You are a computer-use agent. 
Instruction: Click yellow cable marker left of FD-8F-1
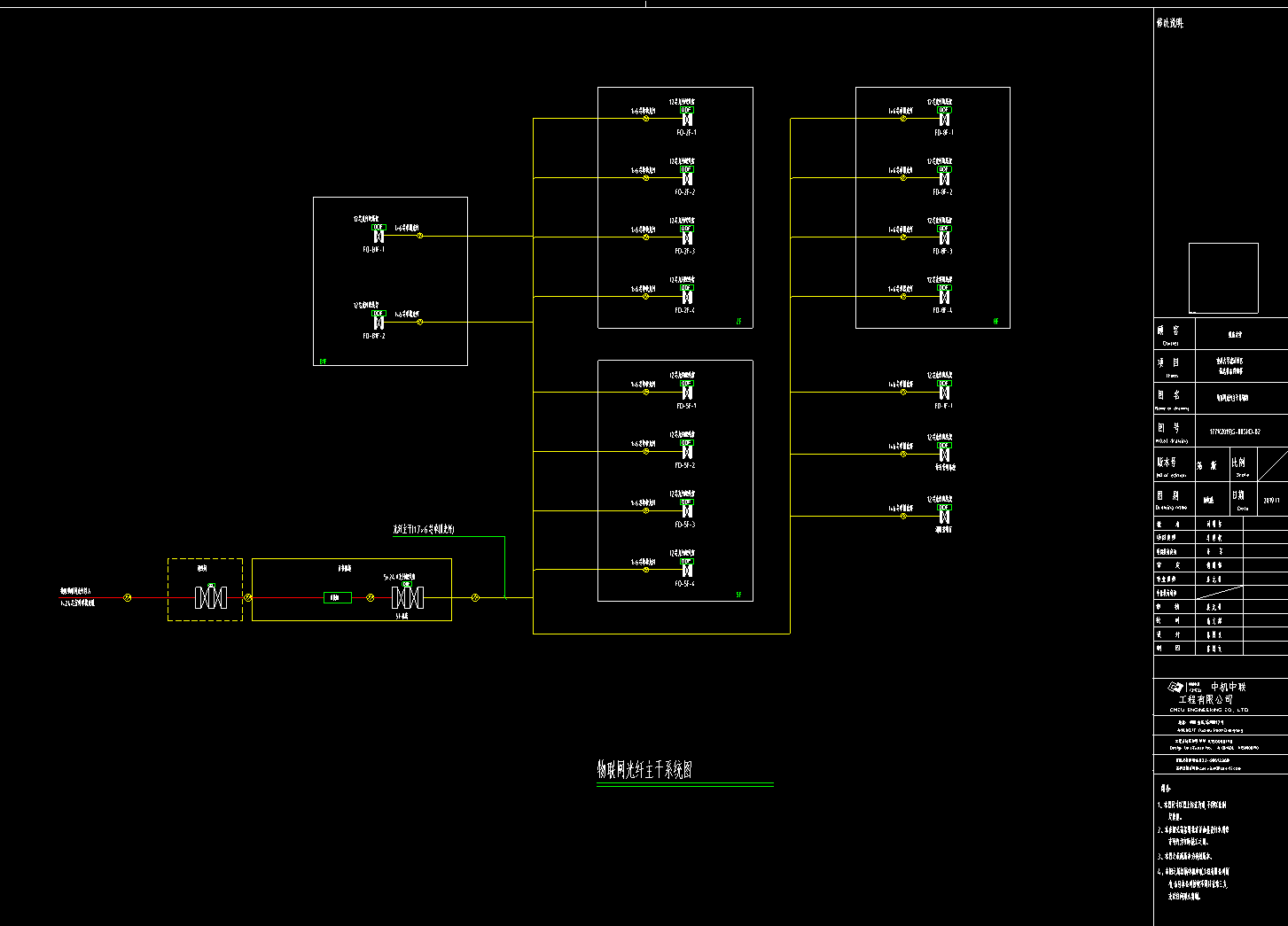pyautogui.click(x=903, y=119)
